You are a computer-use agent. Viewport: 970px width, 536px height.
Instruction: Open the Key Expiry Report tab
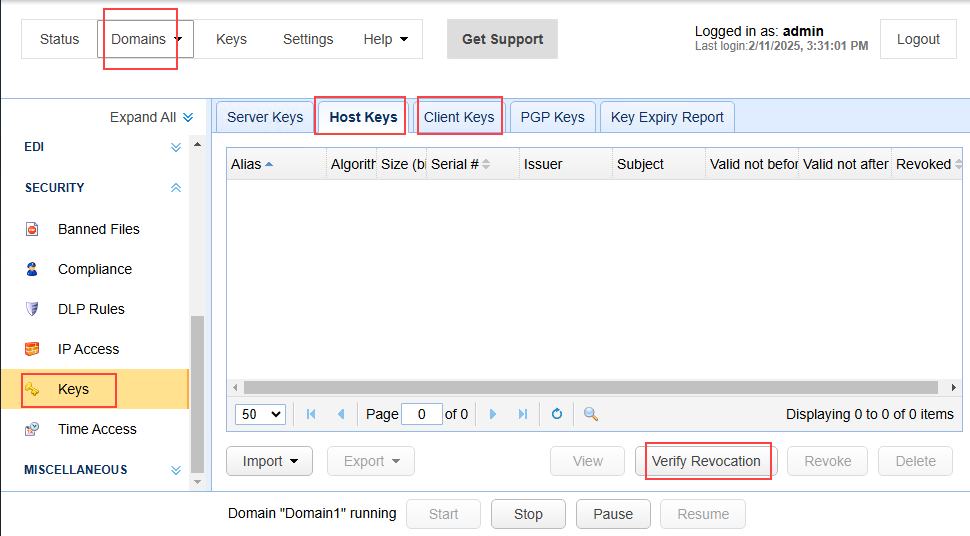[666, 117]
